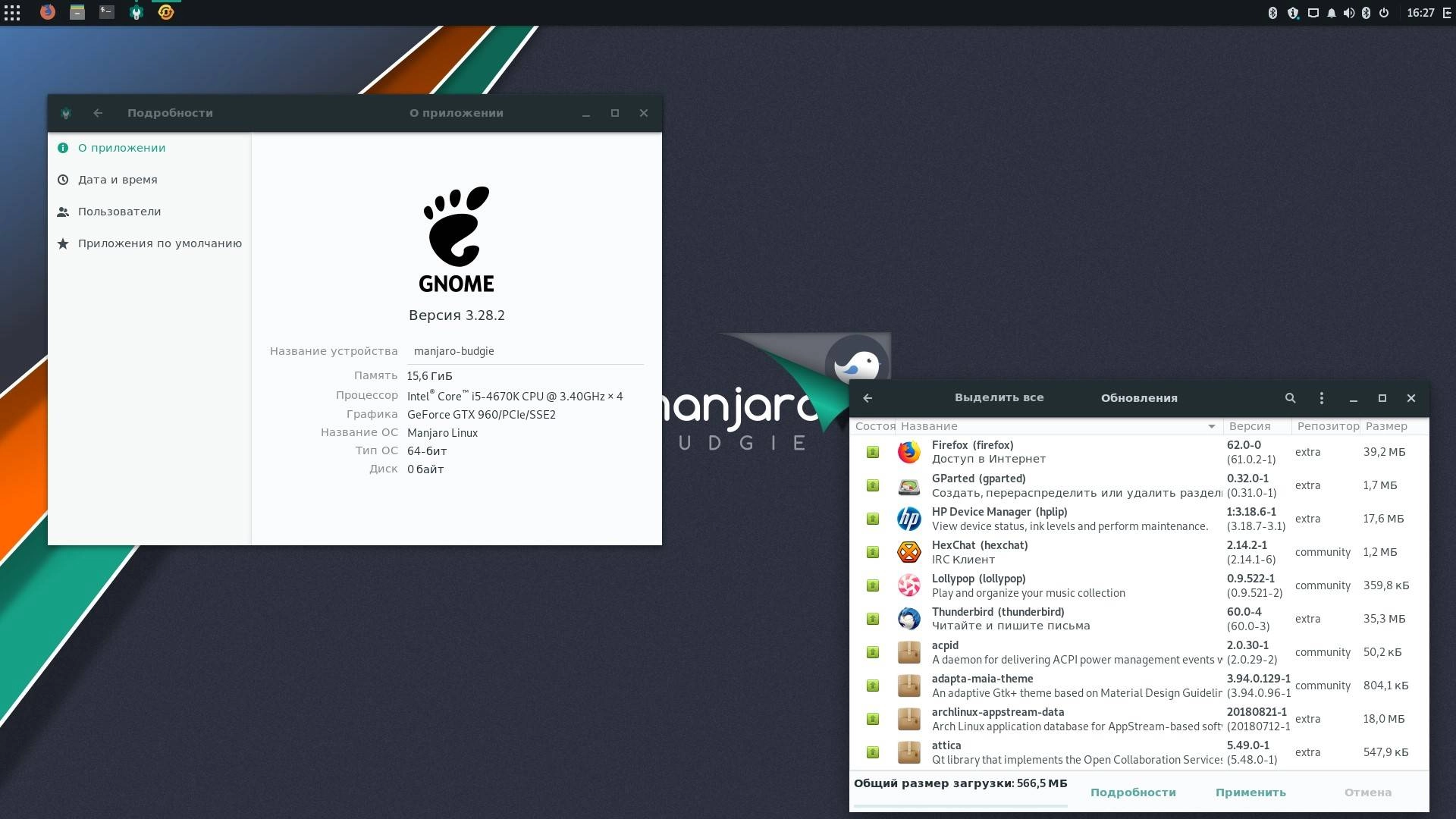Open the settings wrench icon in the panel

(136, 12)
